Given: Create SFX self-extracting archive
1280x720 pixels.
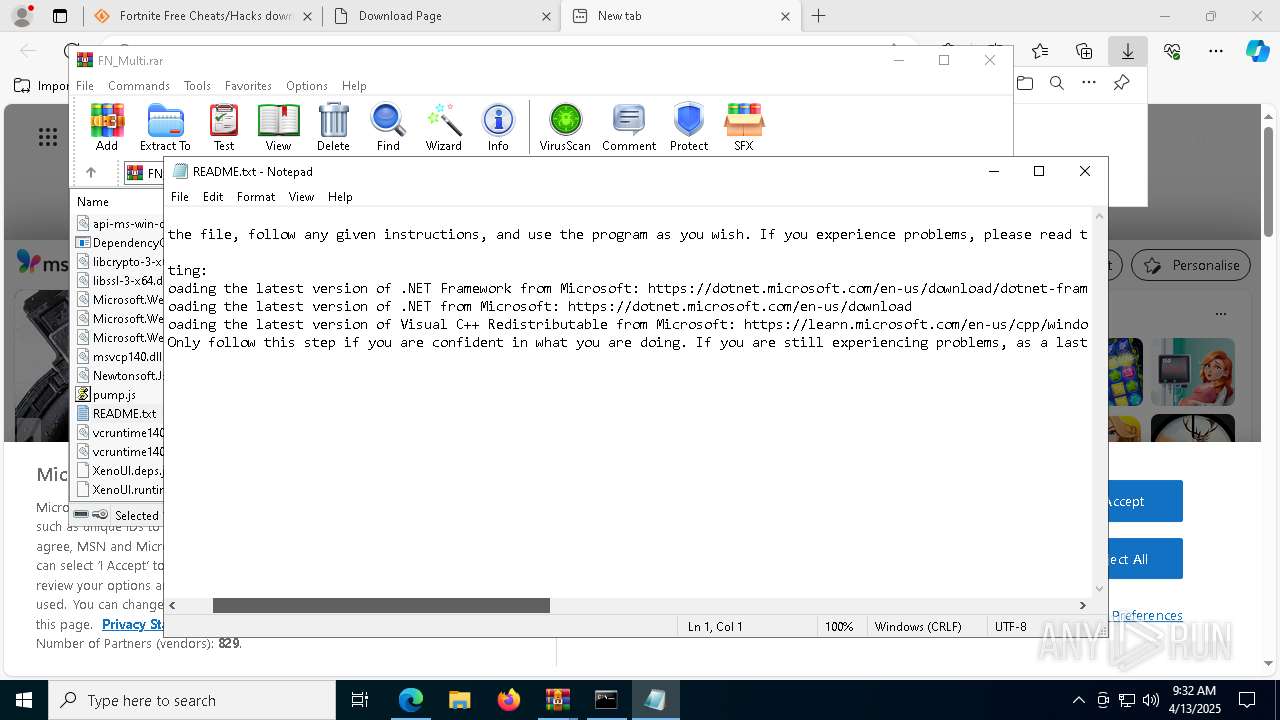Looking at the screenshot, I should [x=743, y=127].
